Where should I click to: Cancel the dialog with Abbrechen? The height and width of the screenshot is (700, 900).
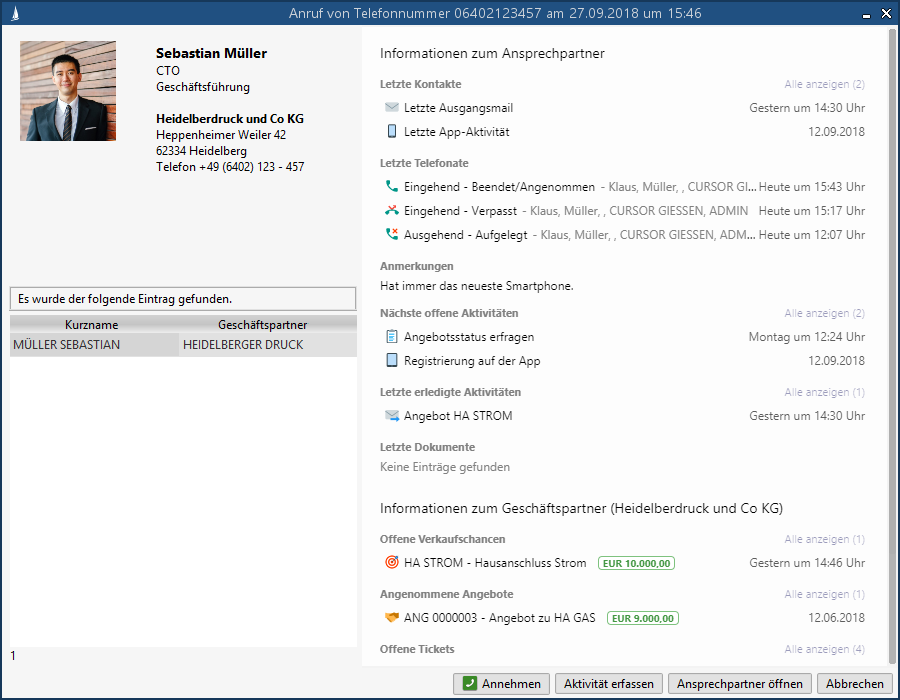pyautogui.click(x=853, y=684)
